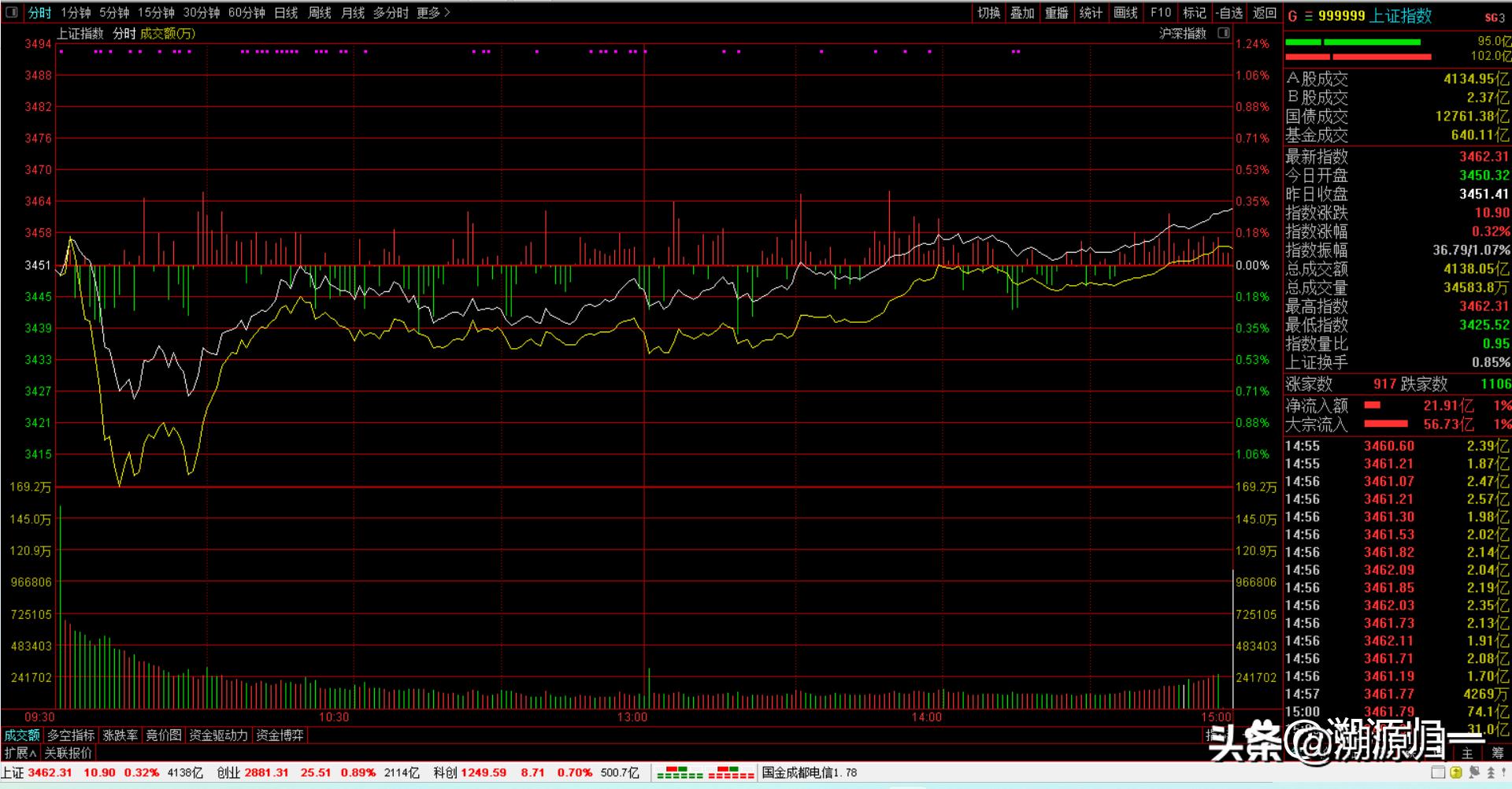Click the 重播 replay button
This screenshot has height=789, width=1512.
[x=1056, y=13]
